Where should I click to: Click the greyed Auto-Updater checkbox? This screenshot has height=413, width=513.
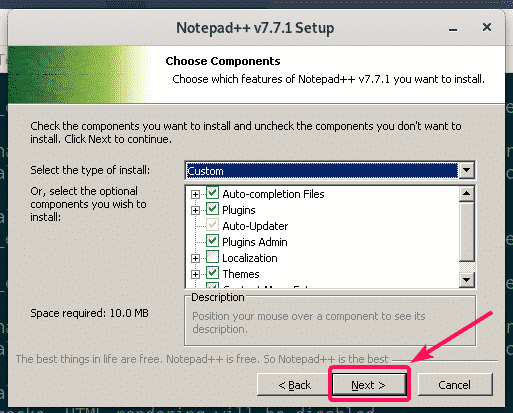click(212, 225)
